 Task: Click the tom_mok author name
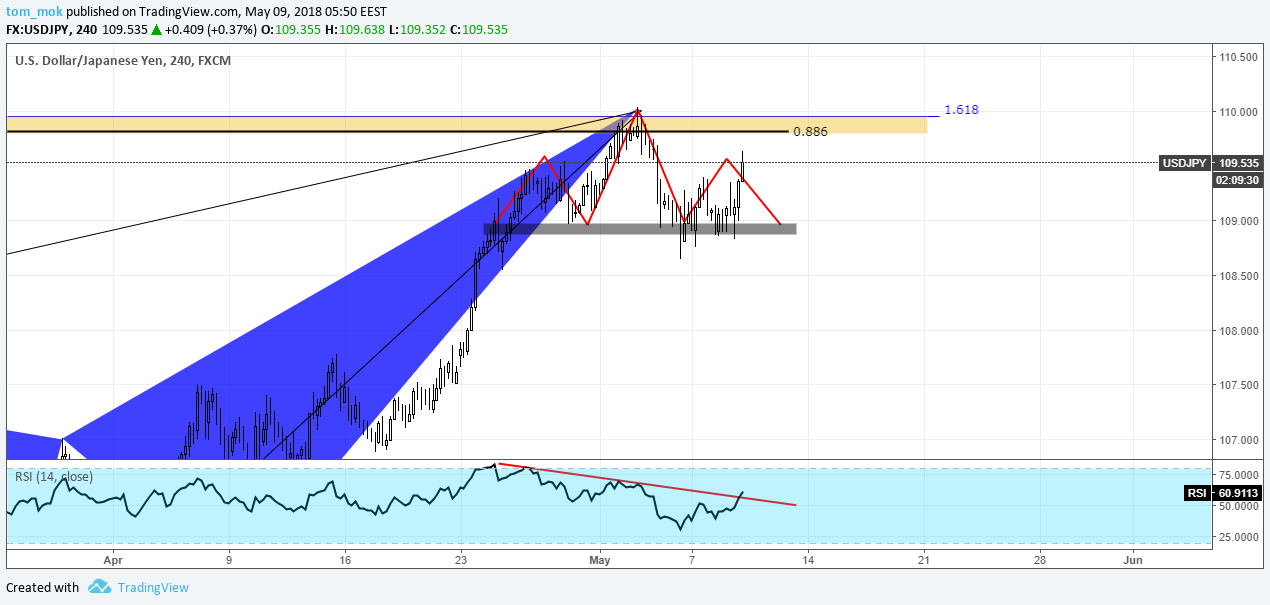pyautogui.click(x=32, y=11)
